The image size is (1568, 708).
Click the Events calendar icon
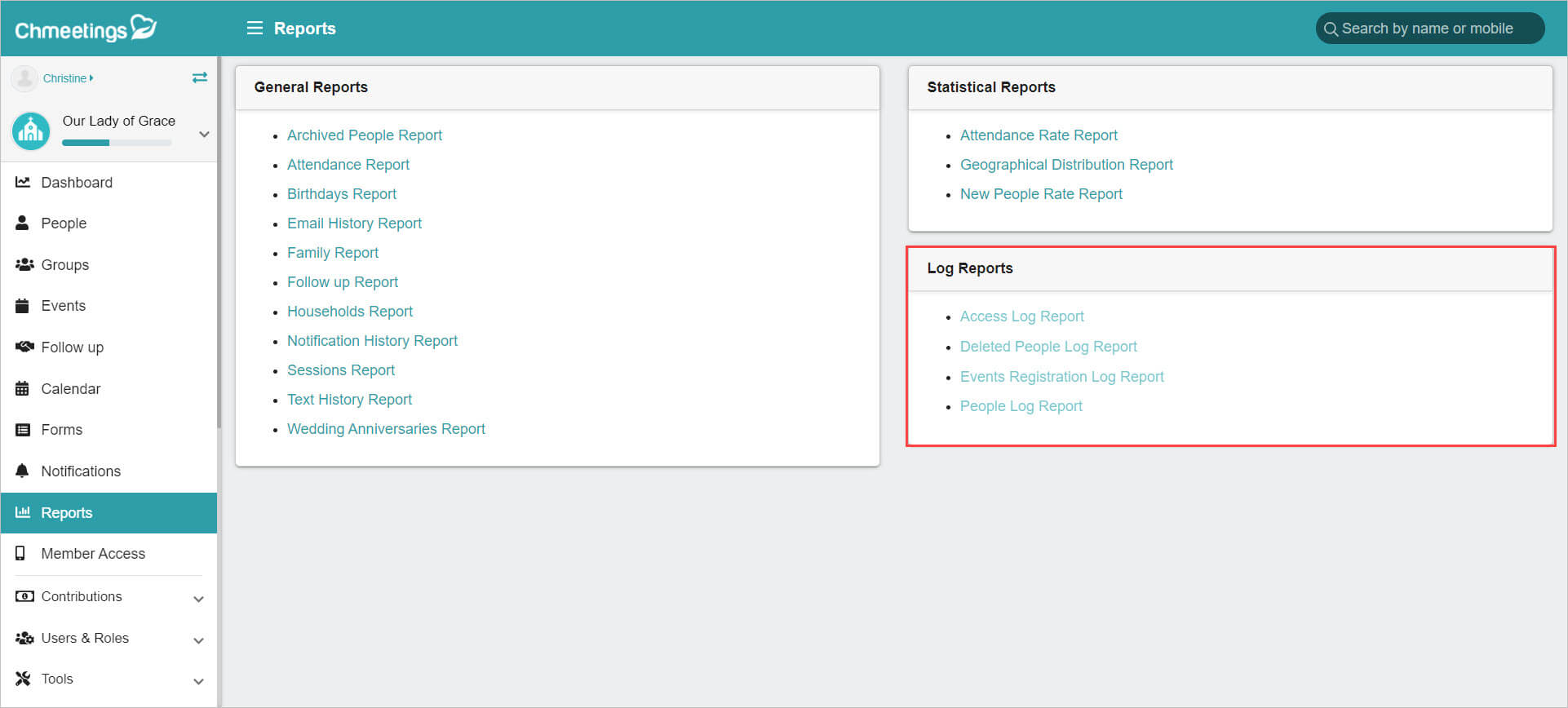click(x=23, y=306)
